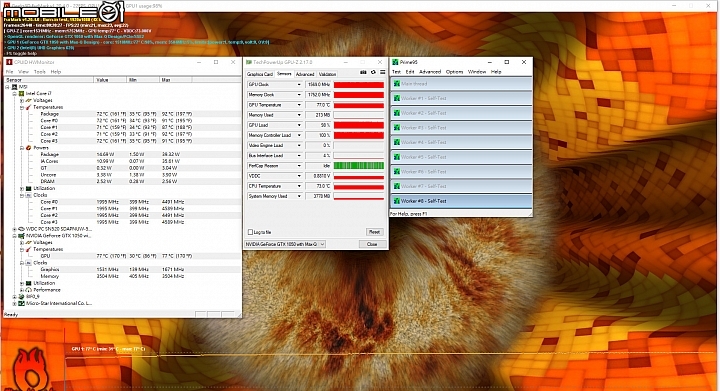Switch to the Advanced tab in GPU-Z

(305, 74)
